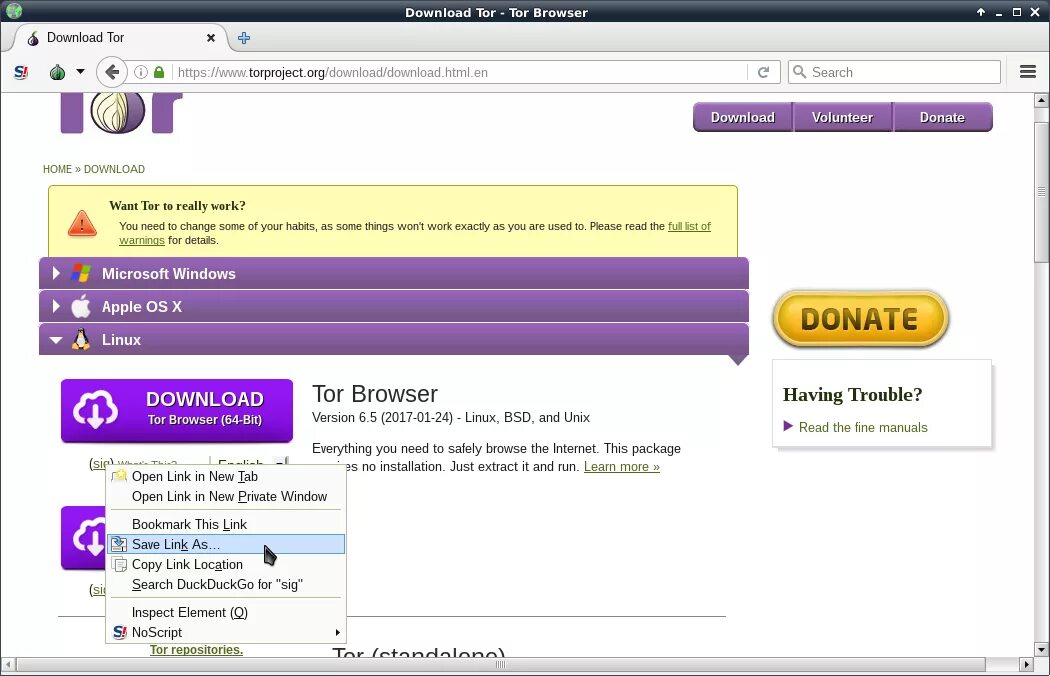Screen dimensions: 1050x676
Task: Click the Linux penguin icon
Action: click(x=81, y=339)
